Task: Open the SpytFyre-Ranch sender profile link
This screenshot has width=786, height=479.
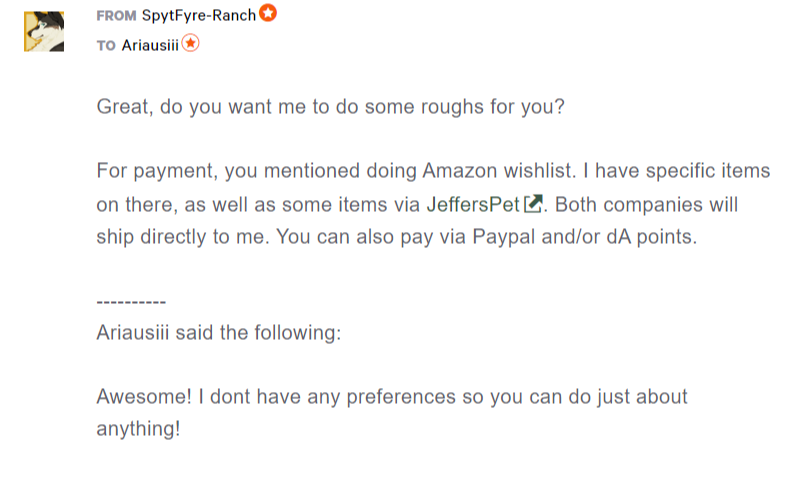Action: (199, 16)
